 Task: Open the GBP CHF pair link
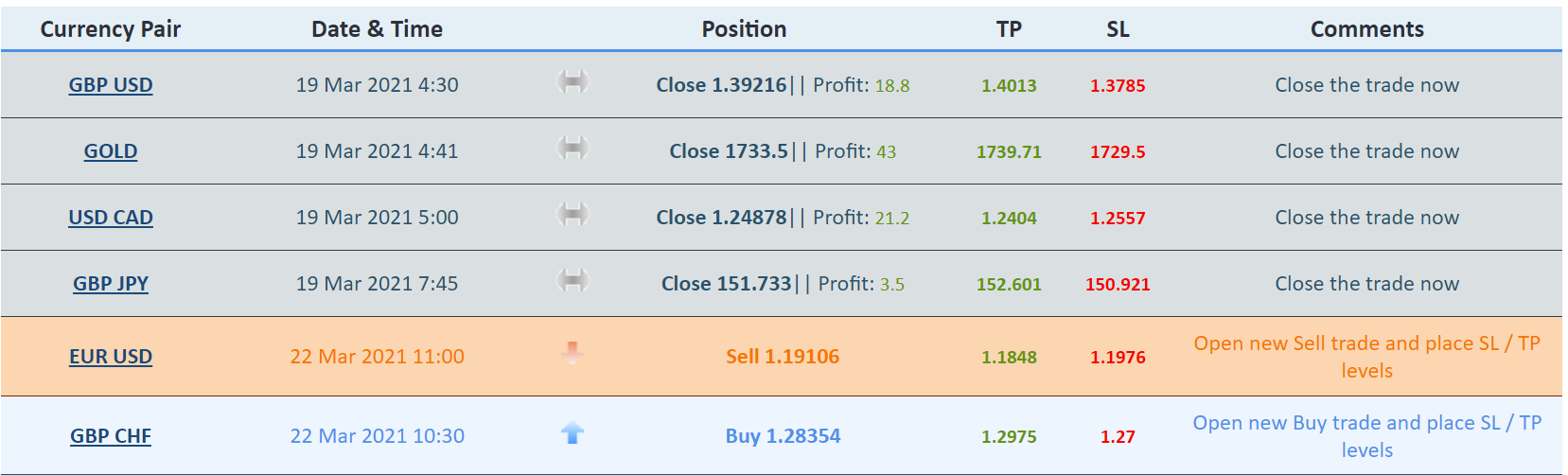coord(111,436)
